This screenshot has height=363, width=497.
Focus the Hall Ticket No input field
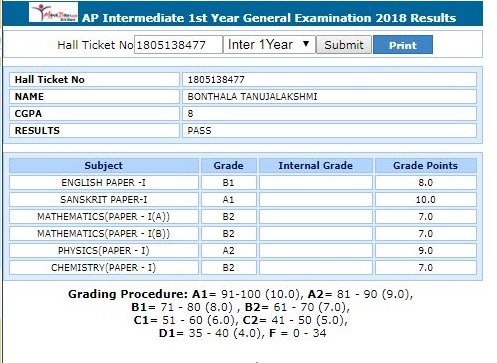point(178,45)
